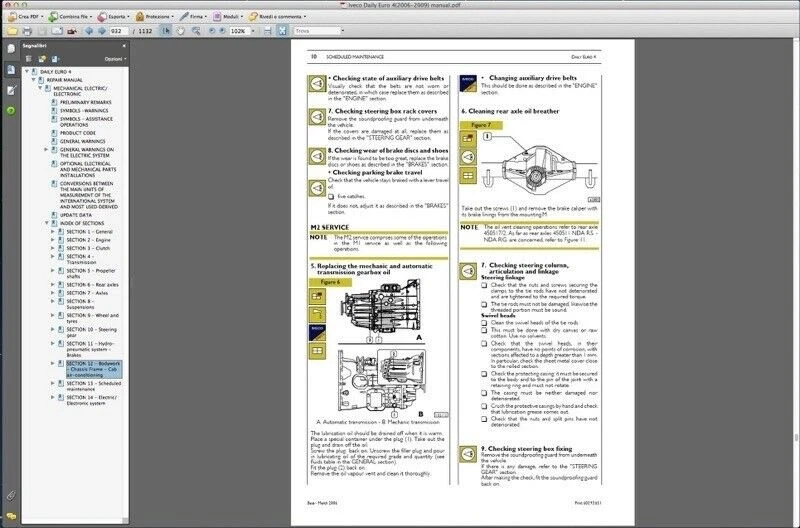
Task: Select the marquee zoom tool
Action: click(196, 31)
